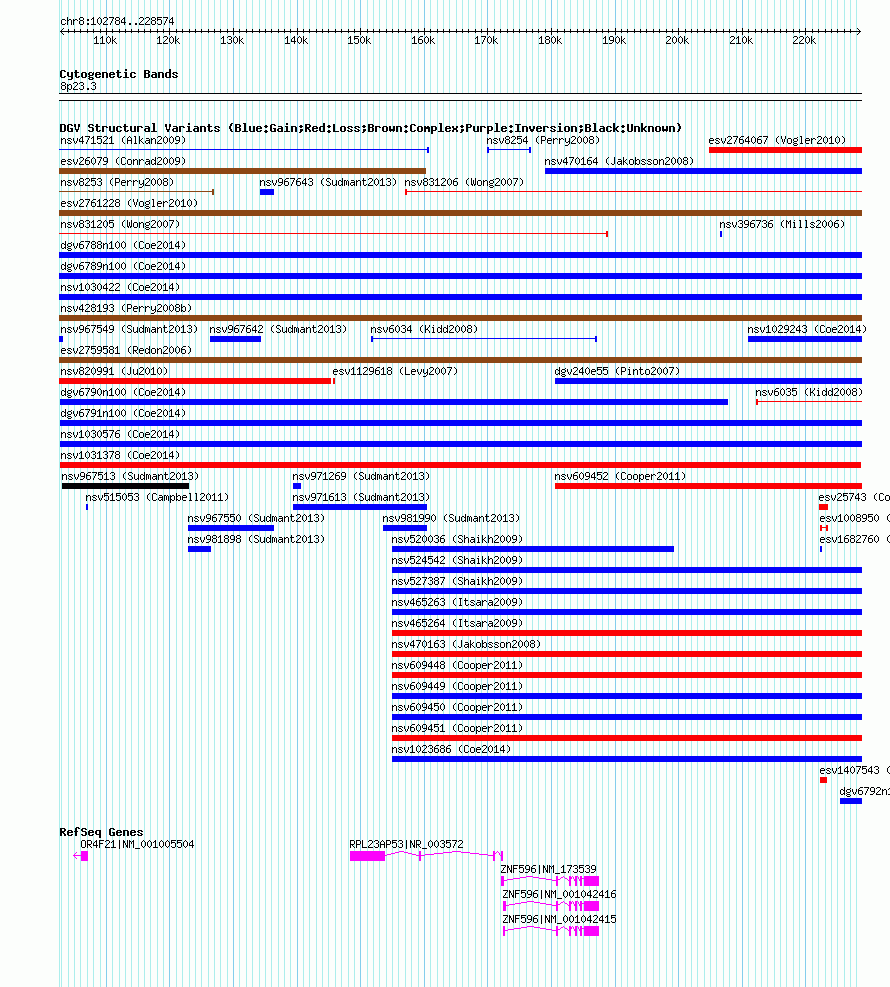Select RPL23AP53|NR_003572 gene label
Image resolution: width=890 pixels, height=987 pixels.
(x=406, y=844)
